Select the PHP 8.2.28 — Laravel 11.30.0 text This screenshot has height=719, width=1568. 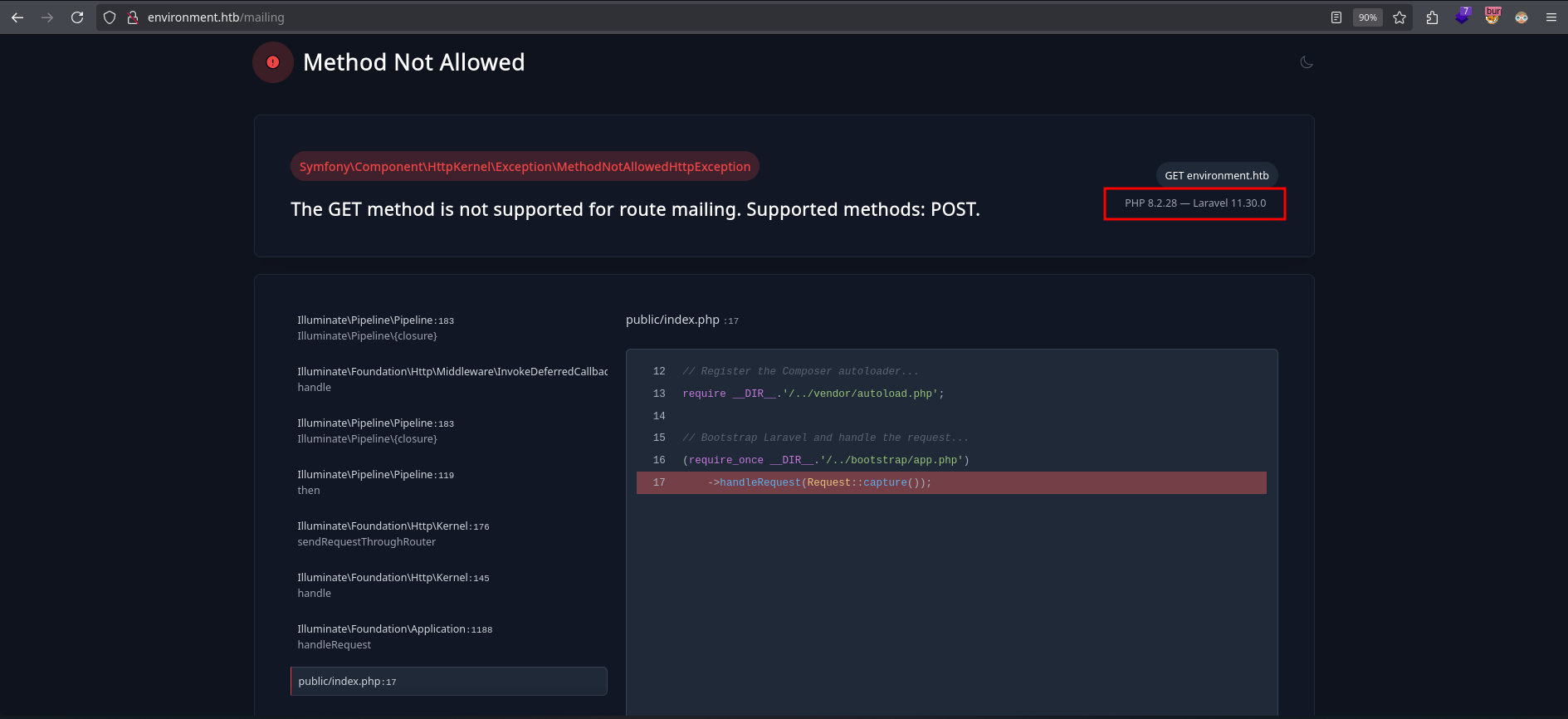[x=1195, y=203]
